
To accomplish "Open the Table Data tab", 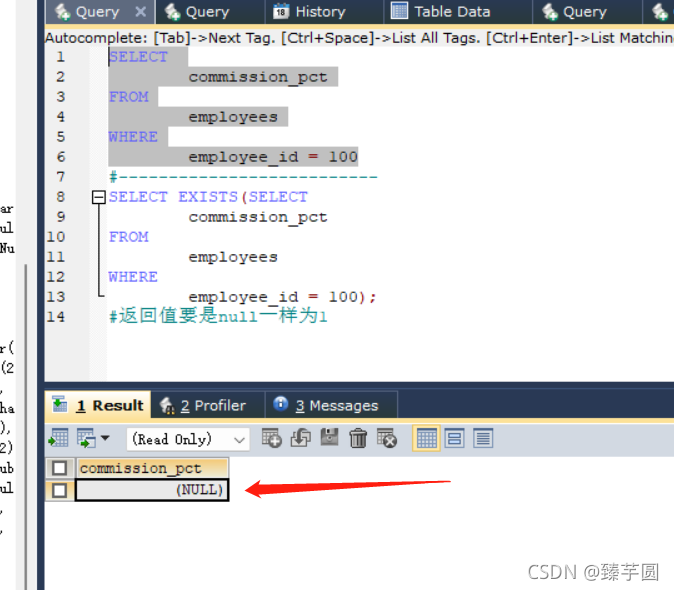I will pos(457,12).
